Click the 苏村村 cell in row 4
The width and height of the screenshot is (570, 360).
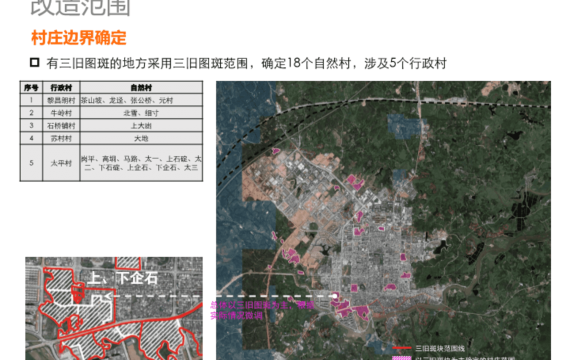[x=61, y=139]
